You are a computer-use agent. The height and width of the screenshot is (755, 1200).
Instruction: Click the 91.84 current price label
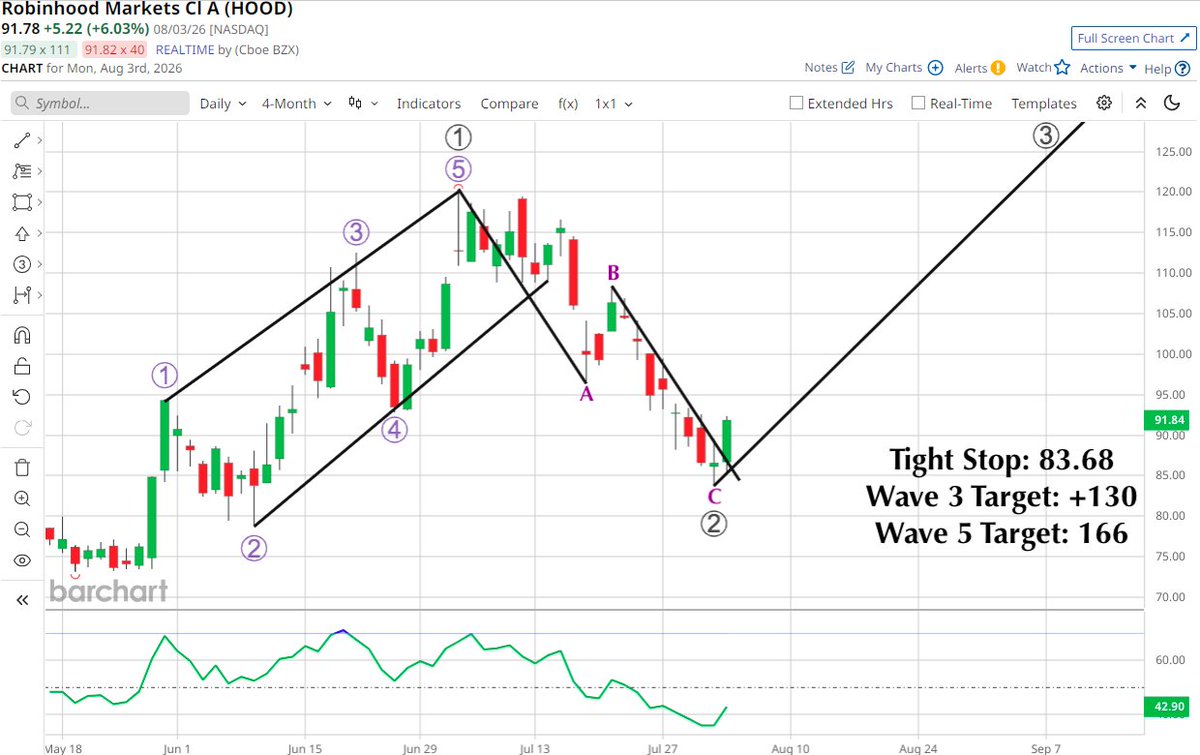pos(1165,420)
